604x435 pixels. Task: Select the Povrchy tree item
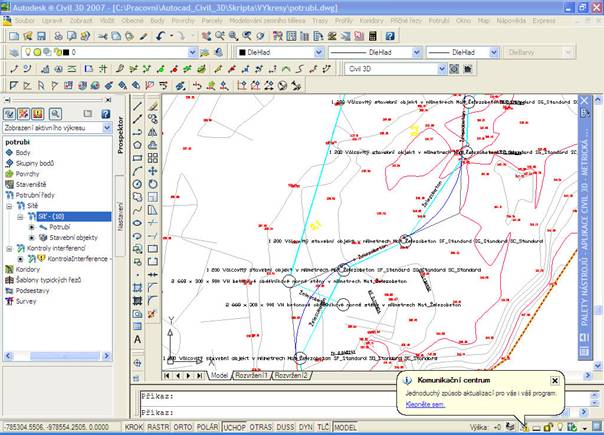27,174
